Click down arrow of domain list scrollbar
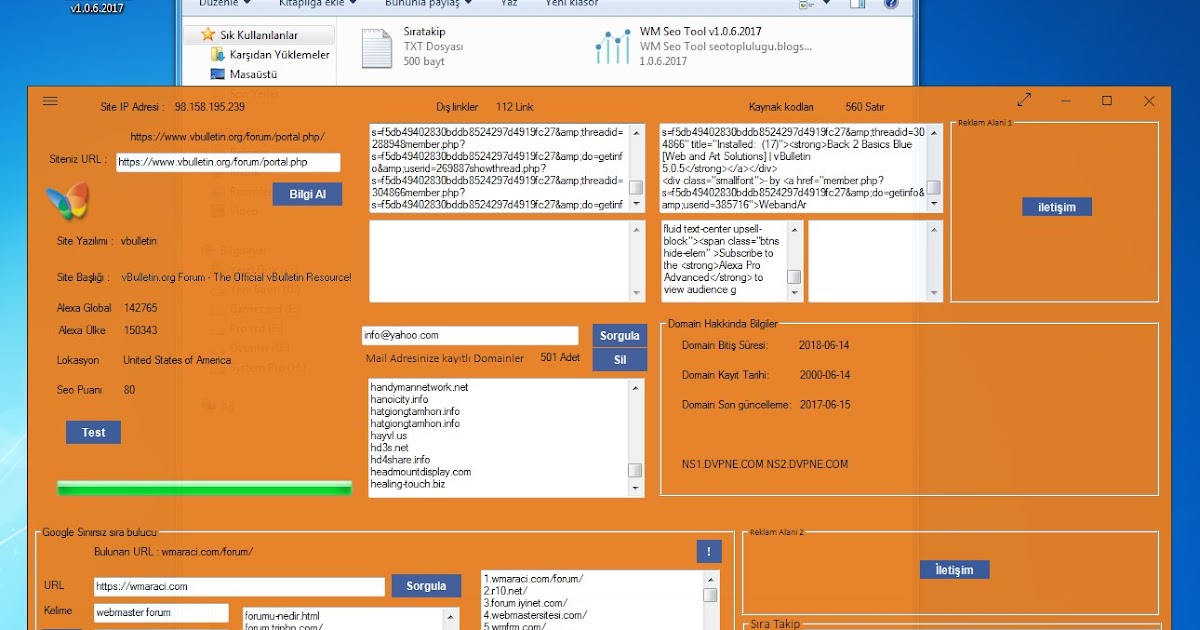Image resolution: width=1200 pixels, height=630 pixels. click(x=636, y=489)
